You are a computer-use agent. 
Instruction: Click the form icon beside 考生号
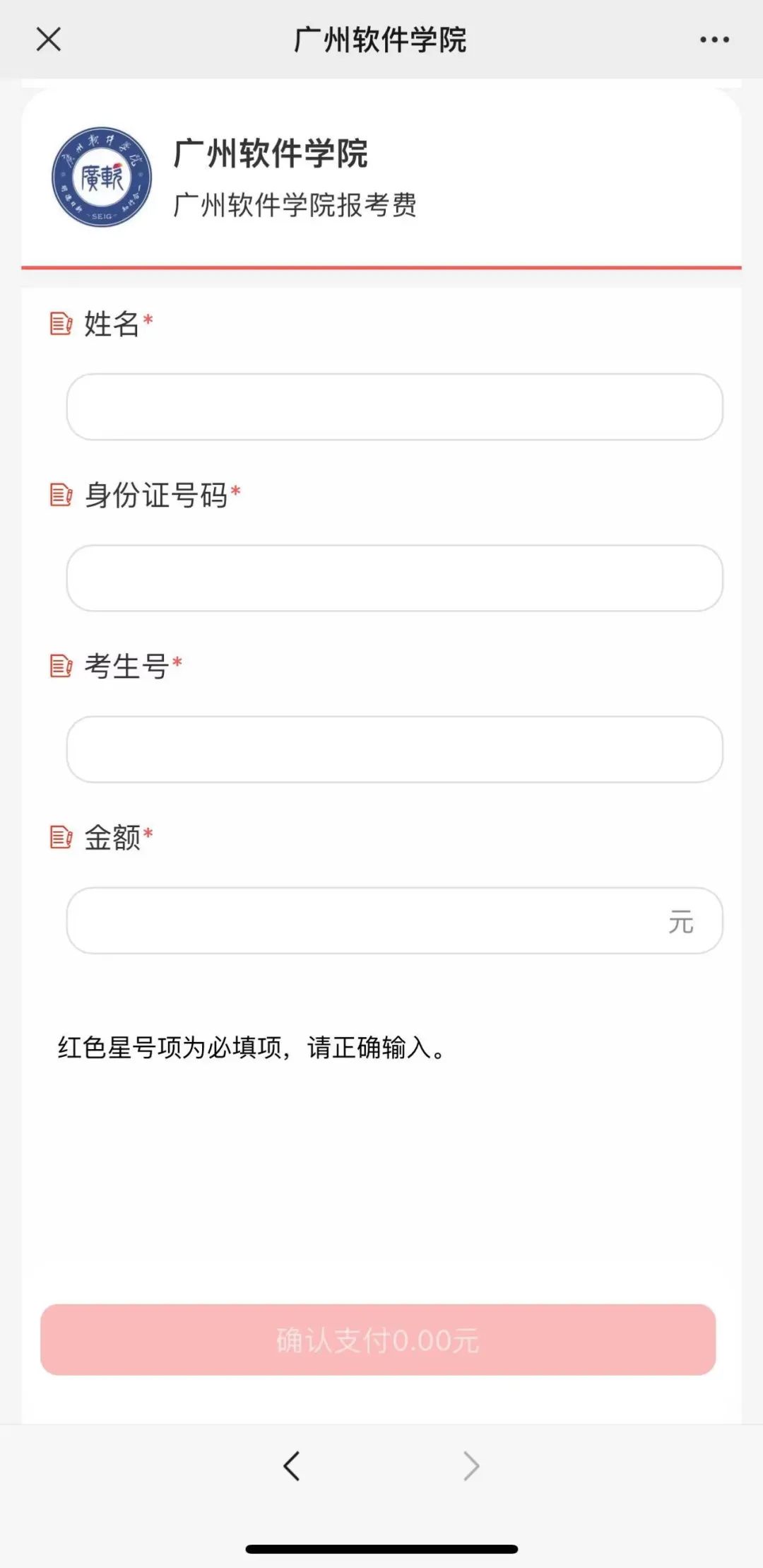[x=61, y=666]
